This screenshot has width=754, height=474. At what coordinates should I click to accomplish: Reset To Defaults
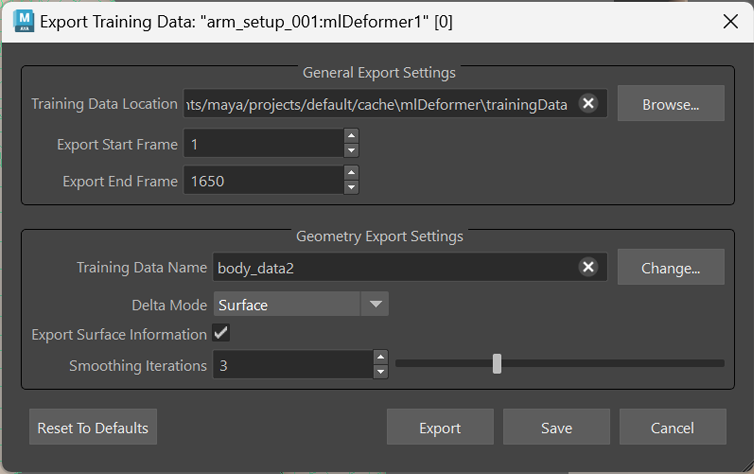93,427
